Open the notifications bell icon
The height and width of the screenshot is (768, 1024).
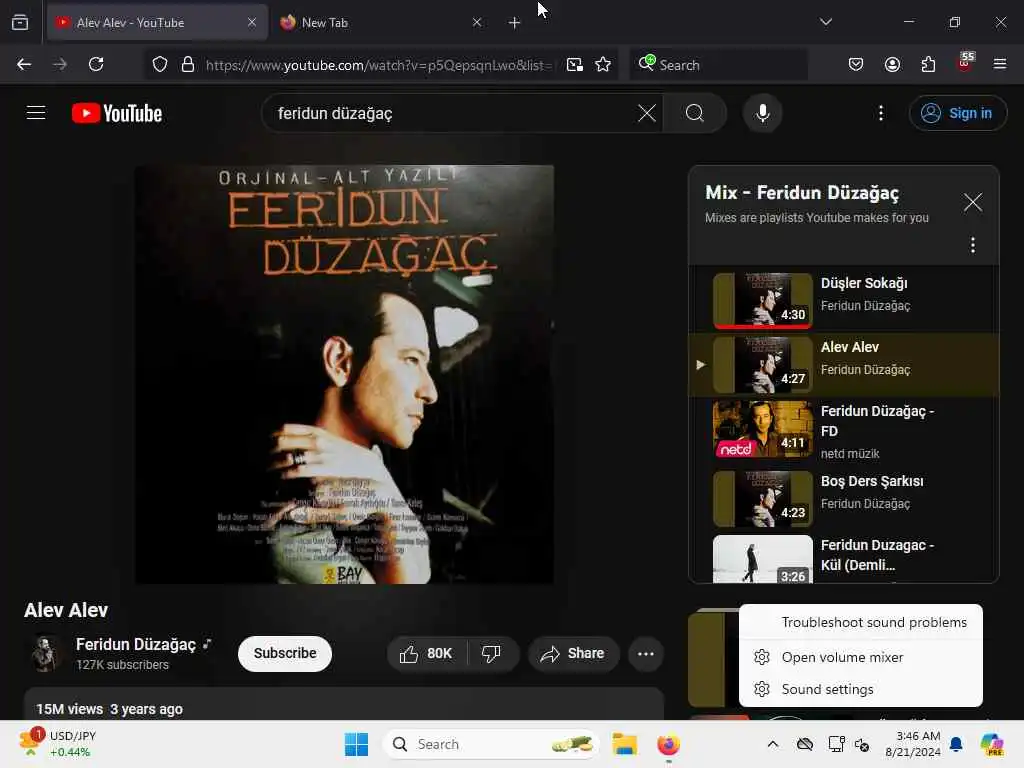pyautogui.click(x=956, y=744)
